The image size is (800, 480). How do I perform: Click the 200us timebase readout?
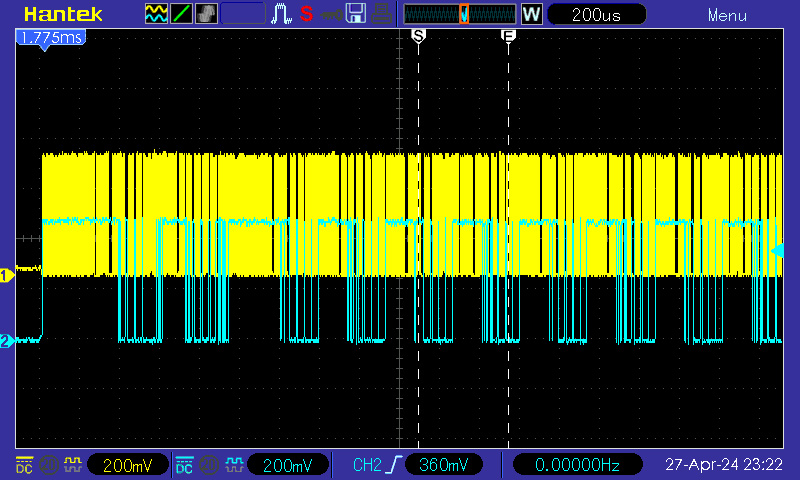596,14
